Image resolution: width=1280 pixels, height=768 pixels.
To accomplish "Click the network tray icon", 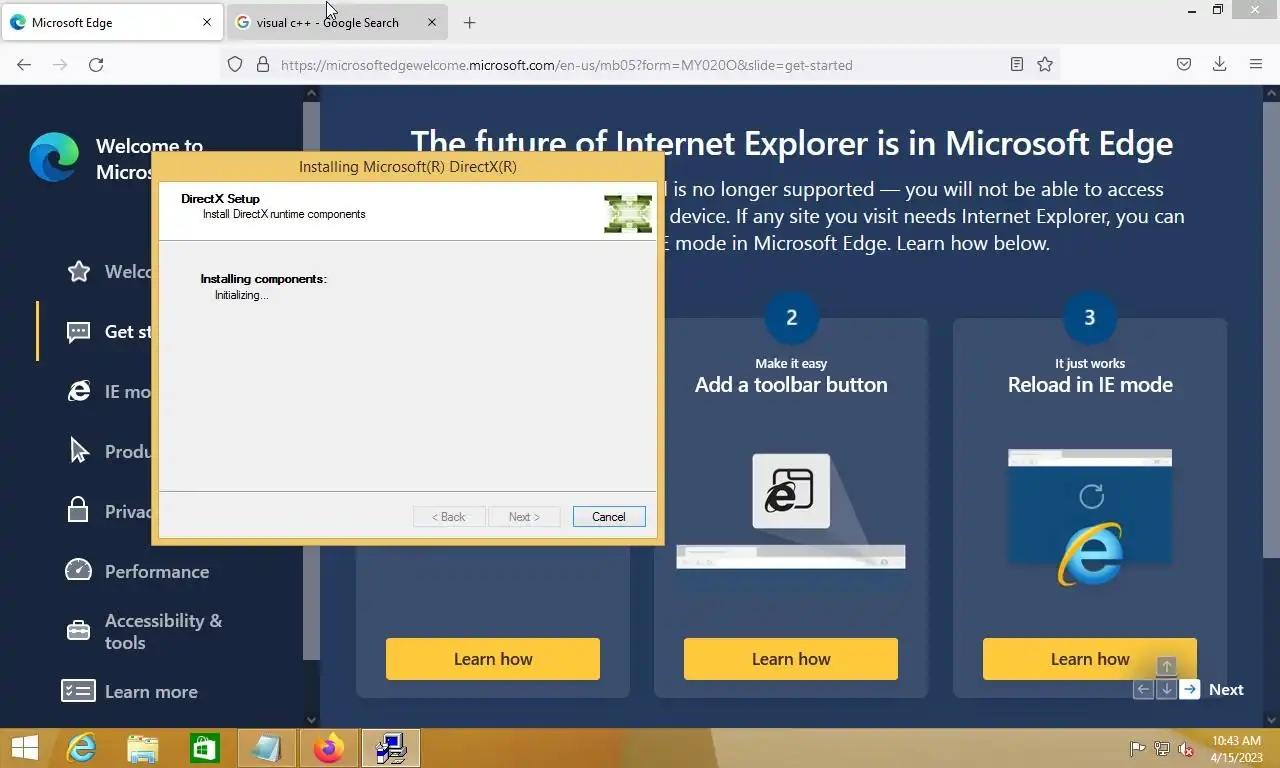I will coord(1162,748).
